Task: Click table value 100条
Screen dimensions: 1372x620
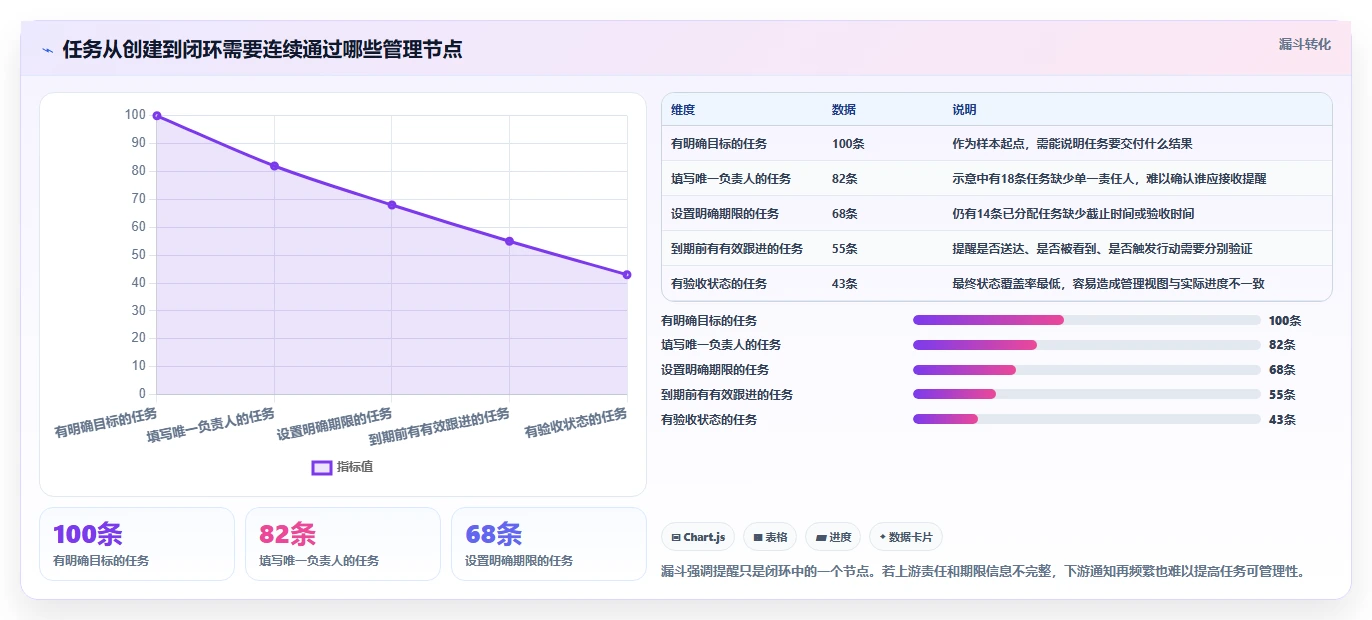Action: click(x=848, y=144)
